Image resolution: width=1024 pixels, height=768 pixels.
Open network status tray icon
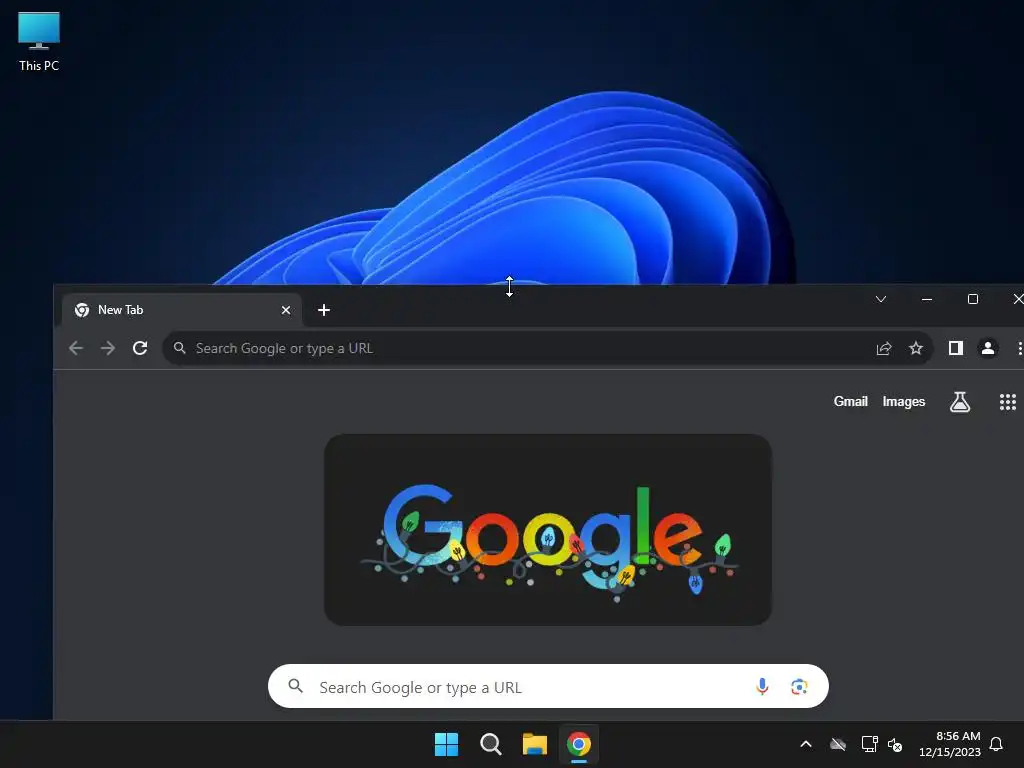869,744
